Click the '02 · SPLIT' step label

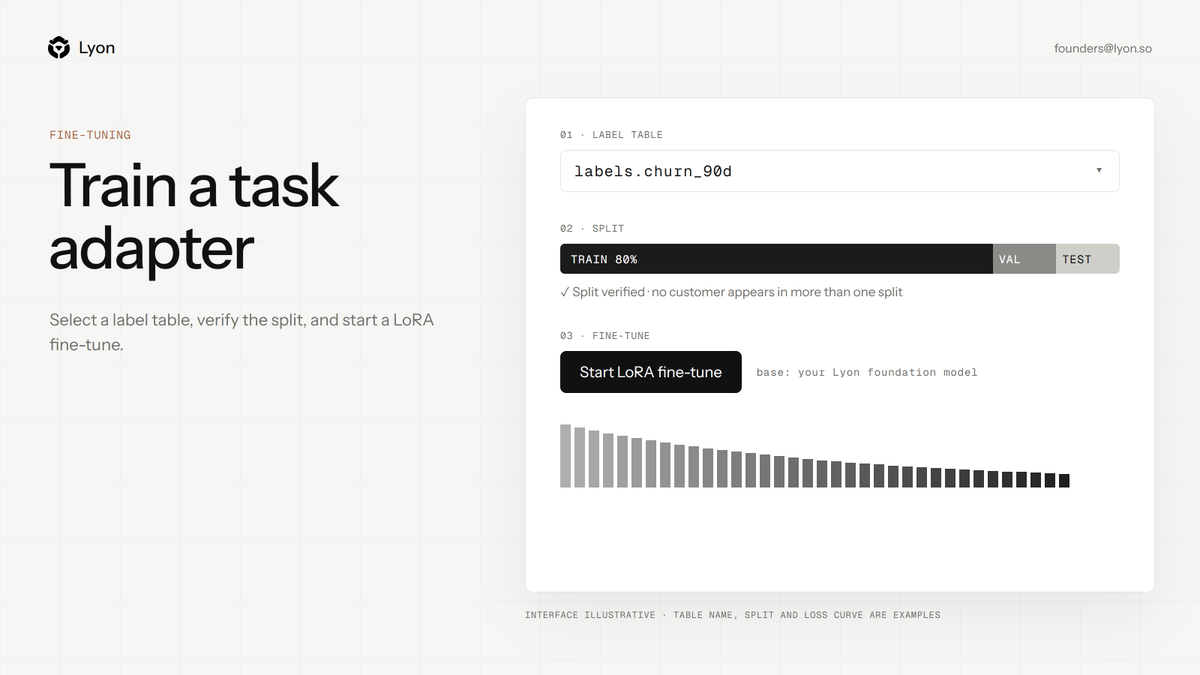[592, 229]
